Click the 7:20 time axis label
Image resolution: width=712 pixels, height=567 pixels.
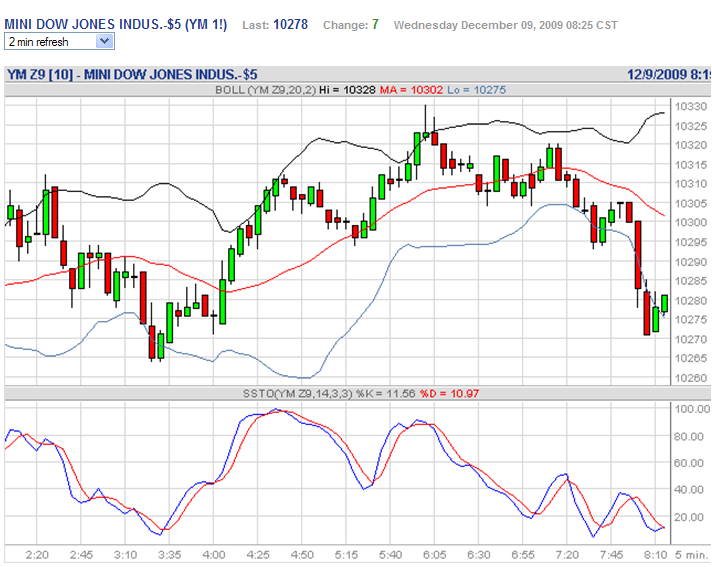[567, 555]
